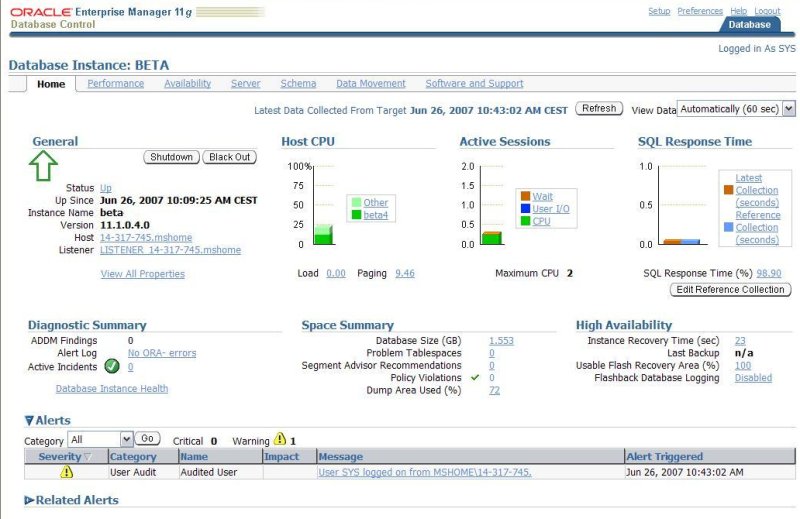Image resolution: width=800 pixels, height=519 pixels.
Task: Click Edit Reference Collection button
Action: 730,289
